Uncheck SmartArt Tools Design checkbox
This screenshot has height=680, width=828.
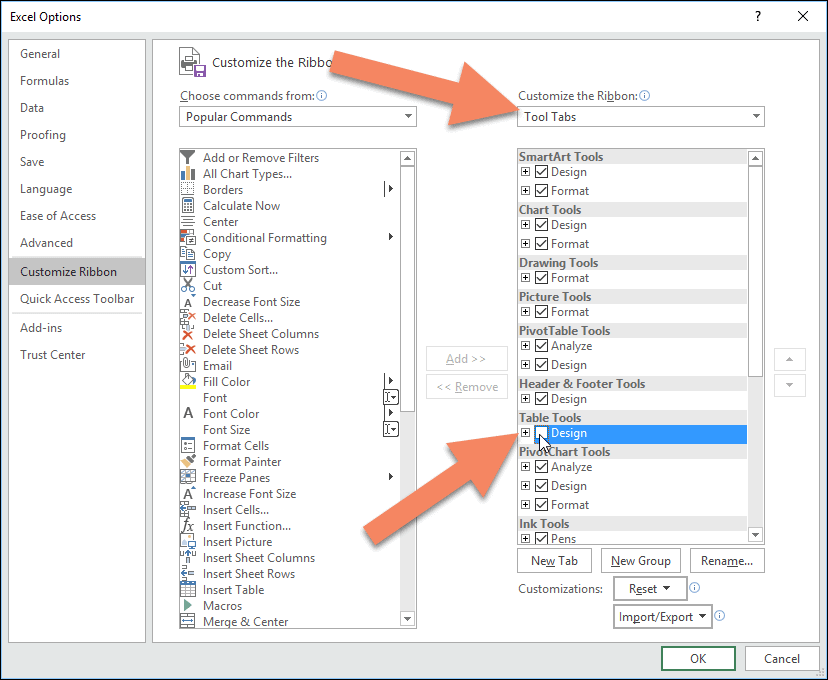point(541,172)
